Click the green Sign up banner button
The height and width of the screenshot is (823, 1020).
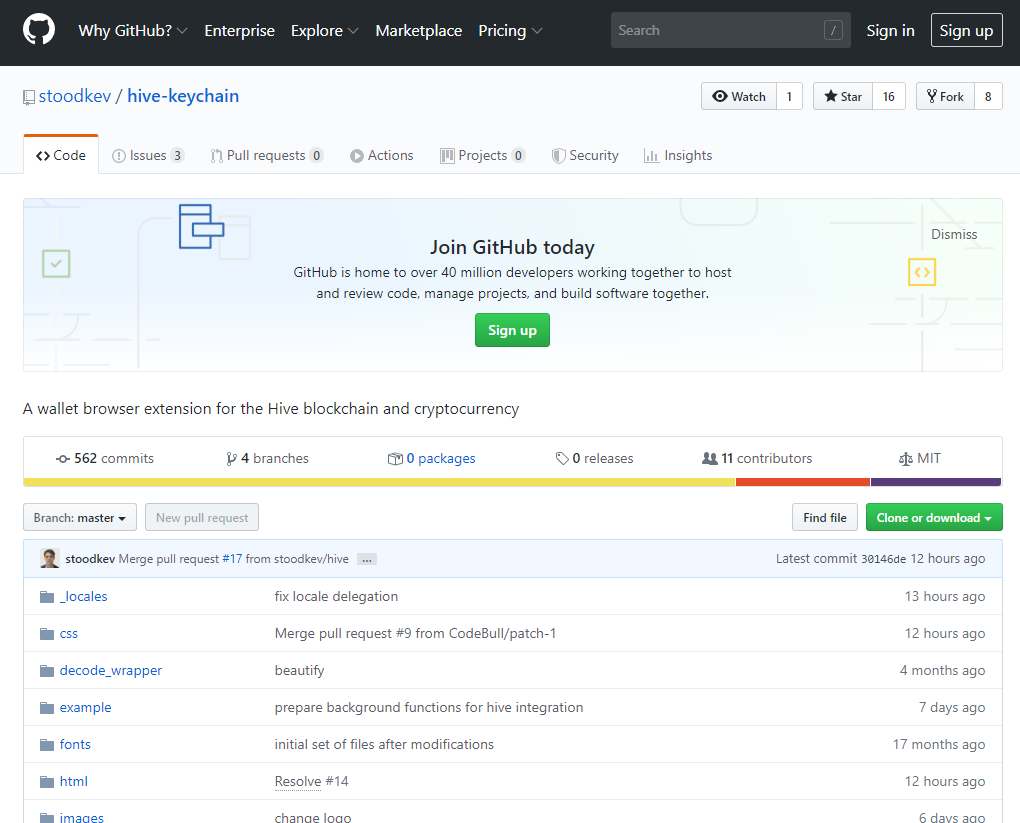tap(512, 330)
